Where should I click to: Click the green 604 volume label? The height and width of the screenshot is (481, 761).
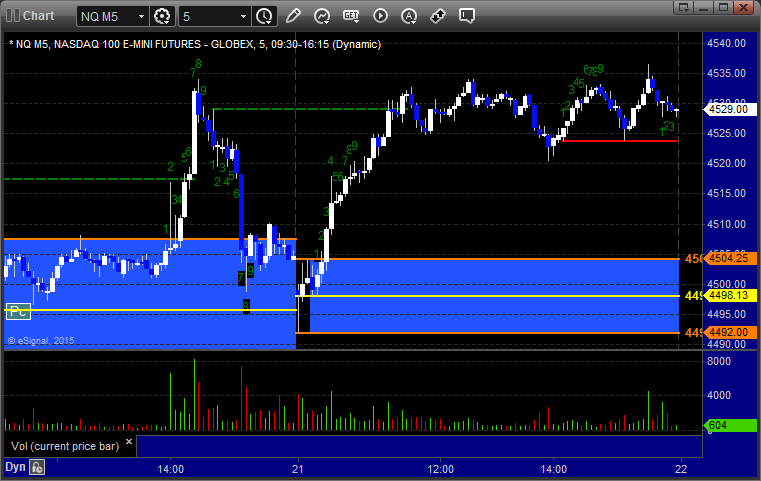coord(730,426)
